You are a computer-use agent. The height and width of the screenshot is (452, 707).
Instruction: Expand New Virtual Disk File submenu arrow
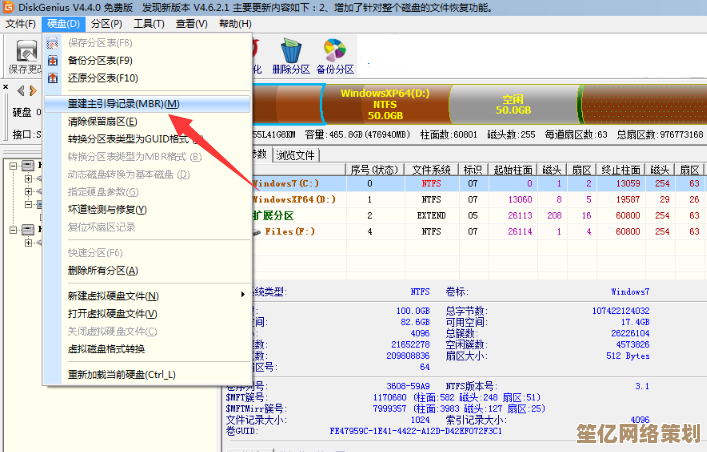242,296
